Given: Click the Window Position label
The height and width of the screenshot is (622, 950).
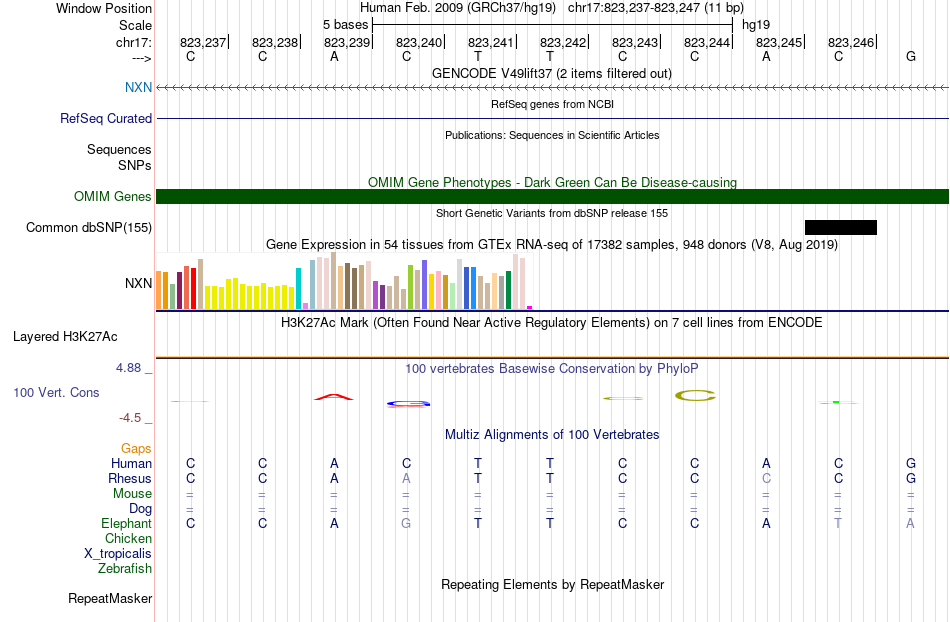Looking at the screenshot, I should 104,8.
